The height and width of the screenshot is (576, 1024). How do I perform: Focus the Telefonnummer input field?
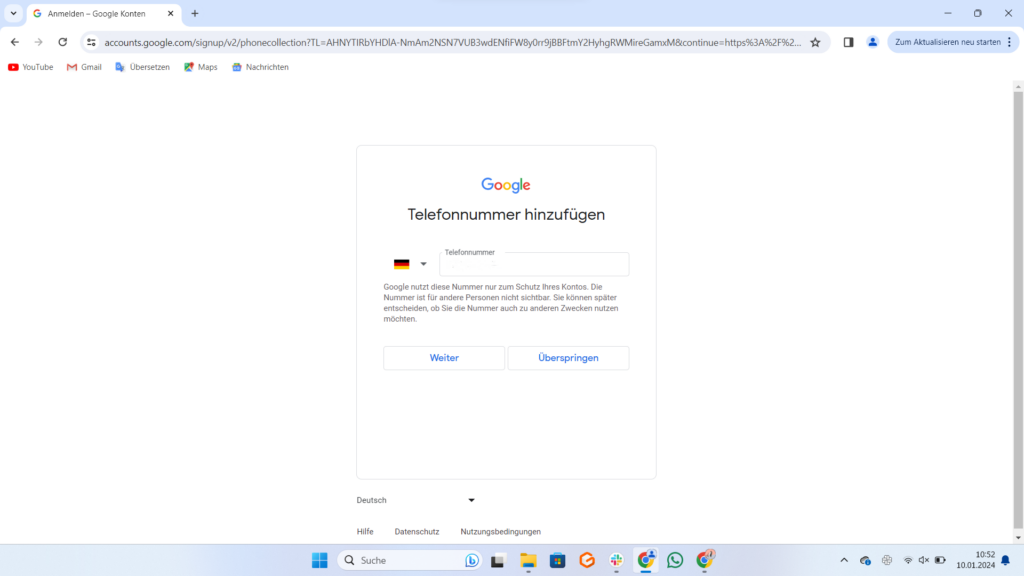point(534,265)
